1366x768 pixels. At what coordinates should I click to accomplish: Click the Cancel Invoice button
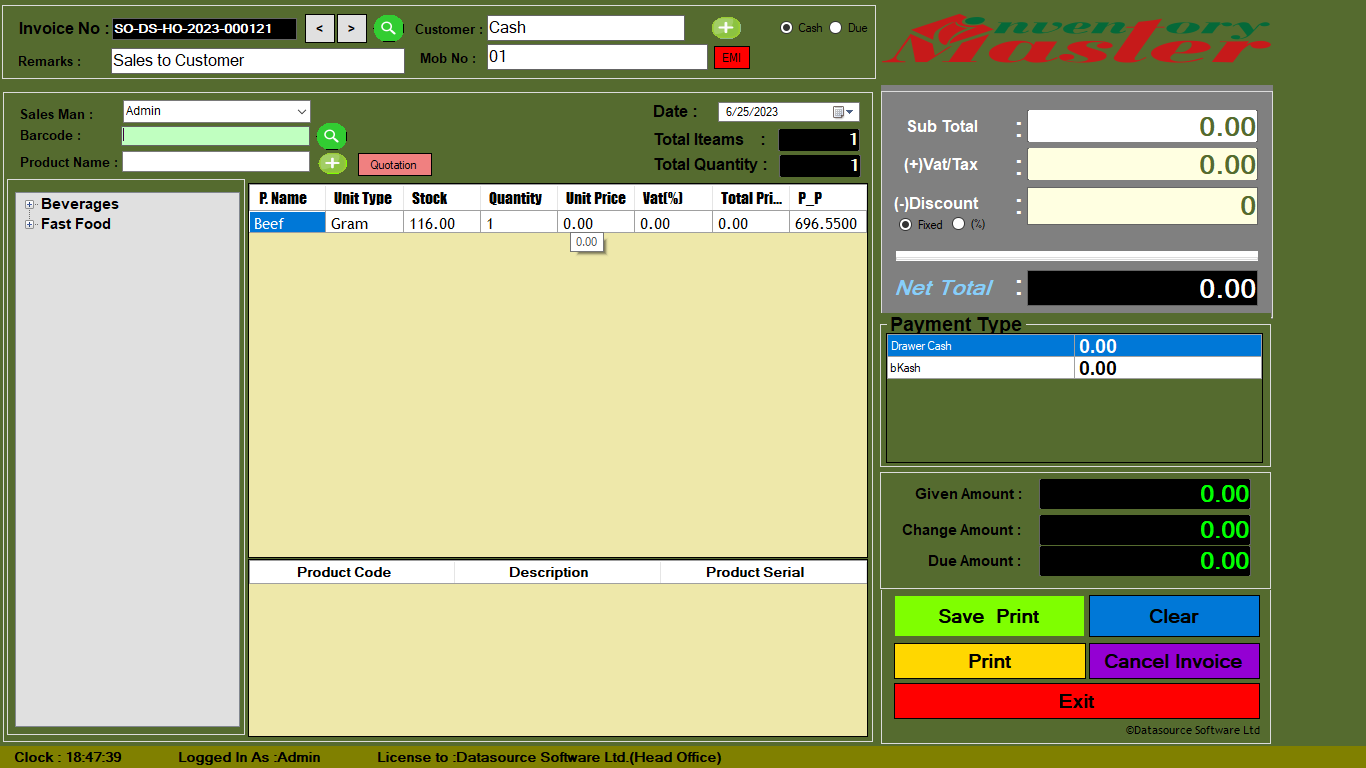[x=1174, y=661]
